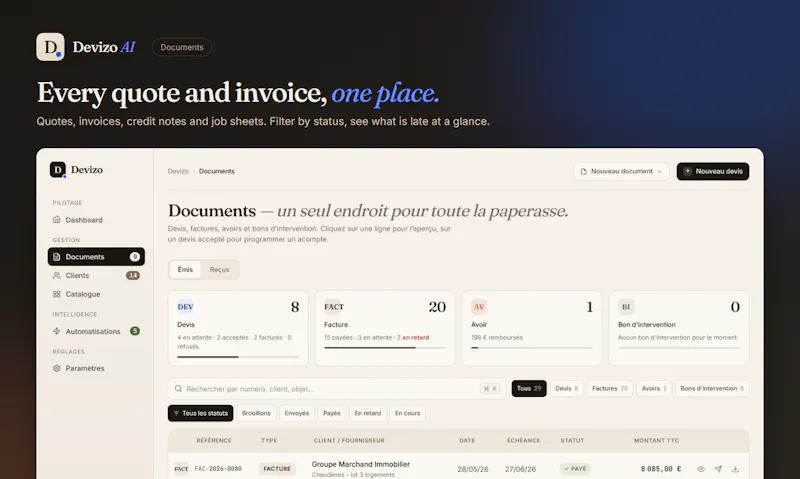Image resolution: width=800 pixels, height=479 pixels.
Task: Click the send icon for FAC-2026-0088
Action: pyautogui.click(x=718, y=469)
